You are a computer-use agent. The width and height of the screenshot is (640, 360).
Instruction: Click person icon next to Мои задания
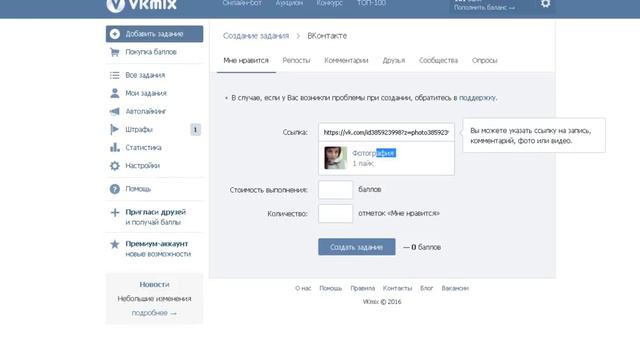115,93
